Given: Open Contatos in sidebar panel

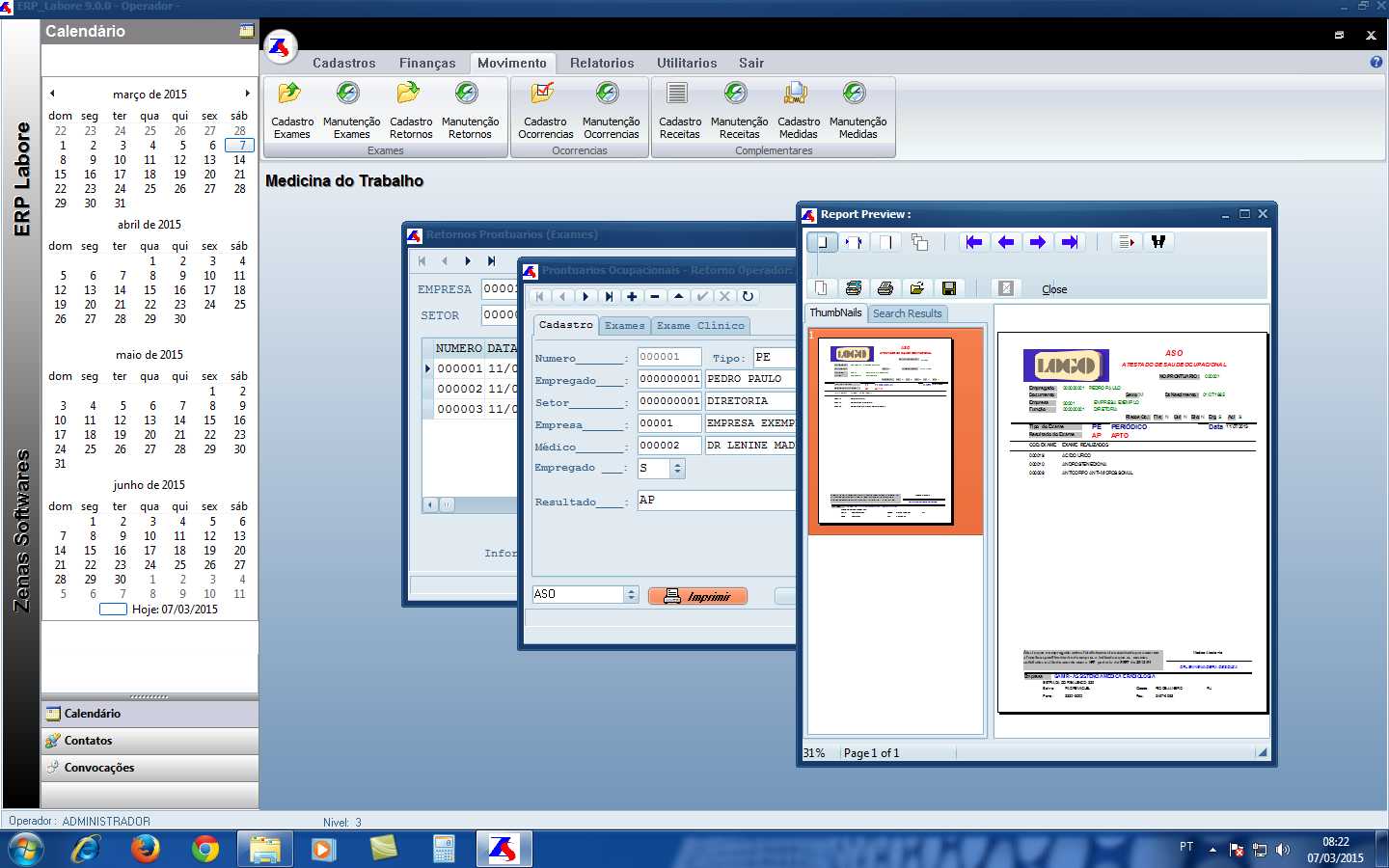Looking at the screenshot, I should point(150,741).
